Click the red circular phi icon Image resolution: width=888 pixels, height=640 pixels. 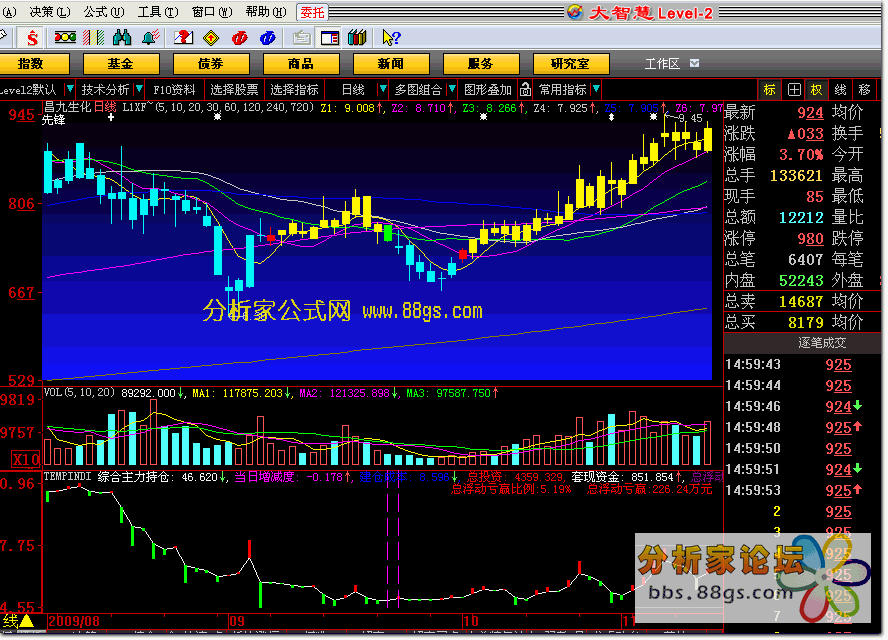click(x=240, y=38)
